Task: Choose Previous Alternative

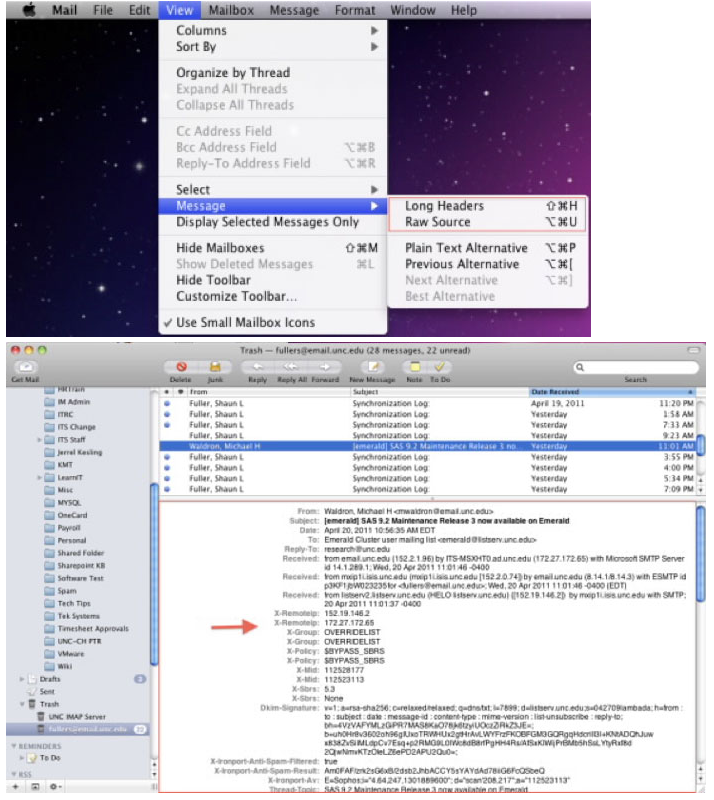Action: coord(487,265)
